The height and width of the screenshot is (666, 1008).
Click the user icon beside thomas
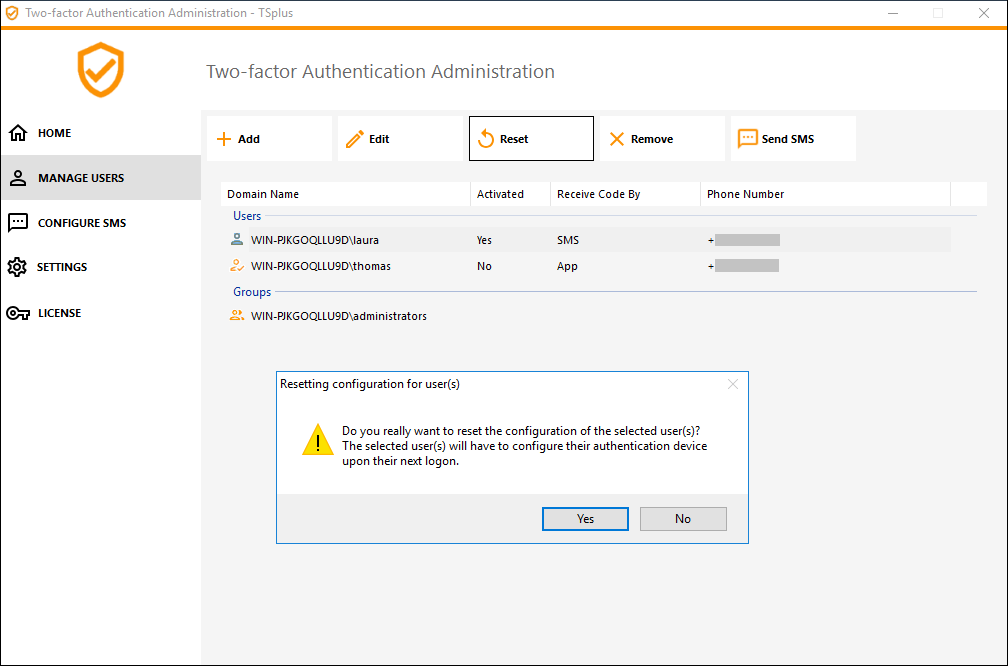[x=237, y=266]
